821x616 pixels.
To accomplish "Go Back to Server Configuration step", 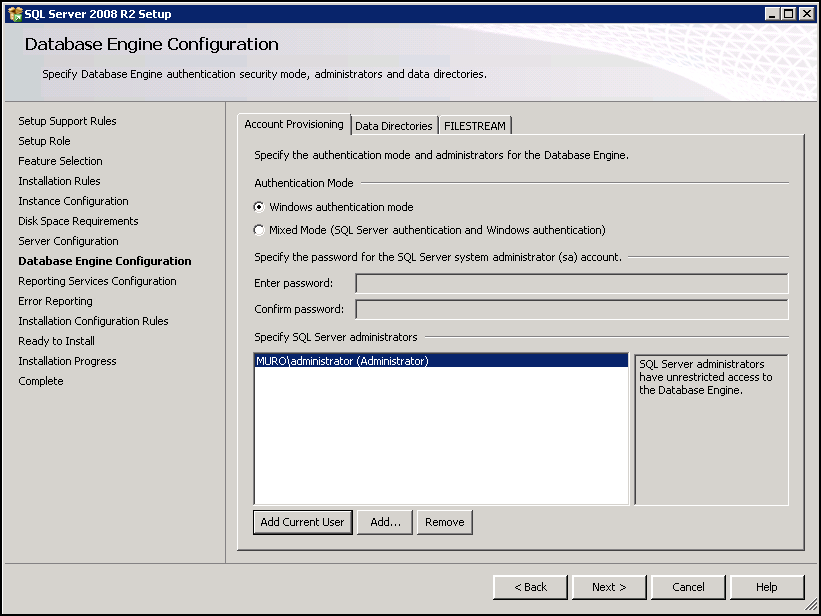I will click(530, 587).
